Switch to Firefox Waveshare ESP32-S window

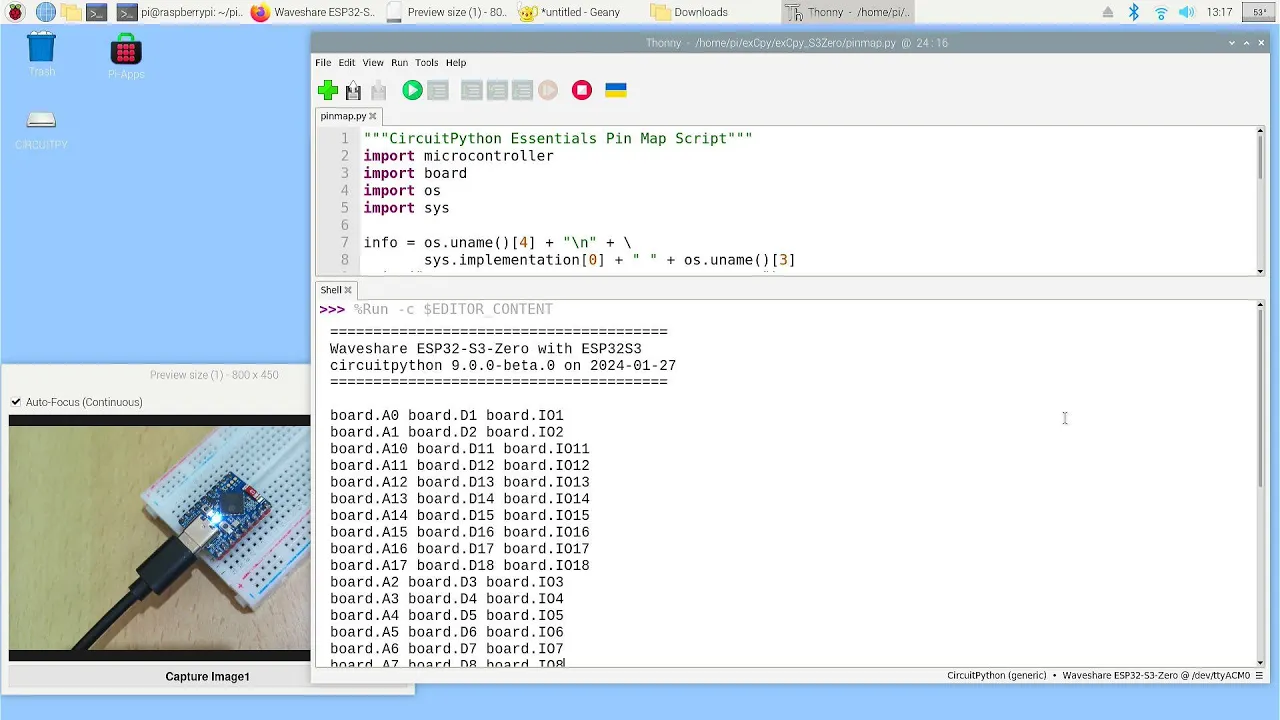pyautogui.click(x=313, y=12)
